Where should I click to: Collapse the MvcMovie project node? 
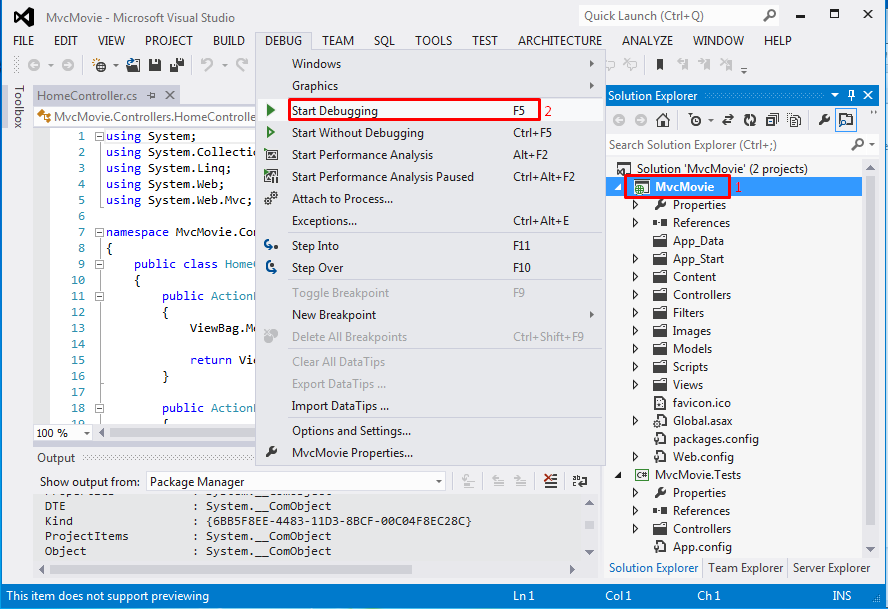coord(618,187)
